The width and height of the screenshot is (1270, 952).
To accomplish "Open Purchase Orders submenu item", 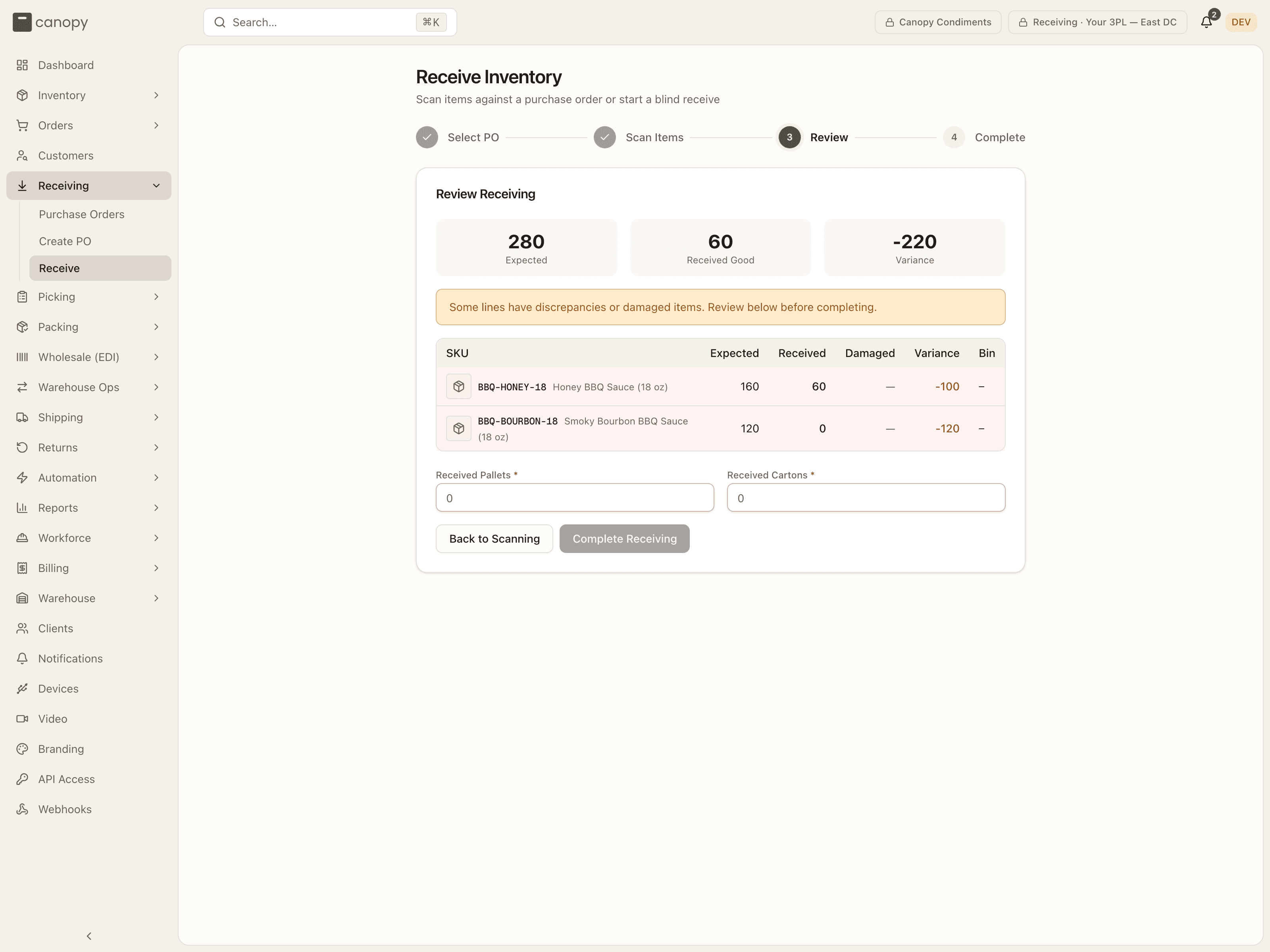I will 100,214.
